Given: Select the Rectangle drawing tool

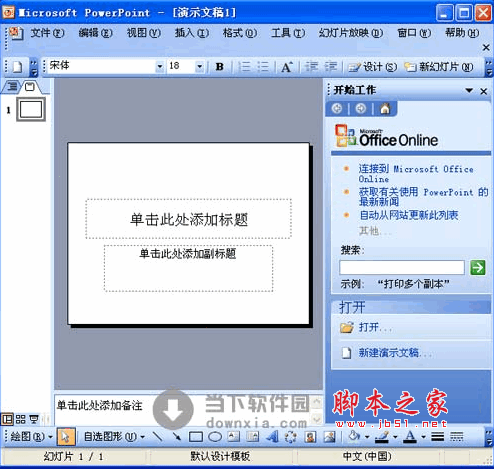Looking at the screenshot, I should tap(196, 436).
